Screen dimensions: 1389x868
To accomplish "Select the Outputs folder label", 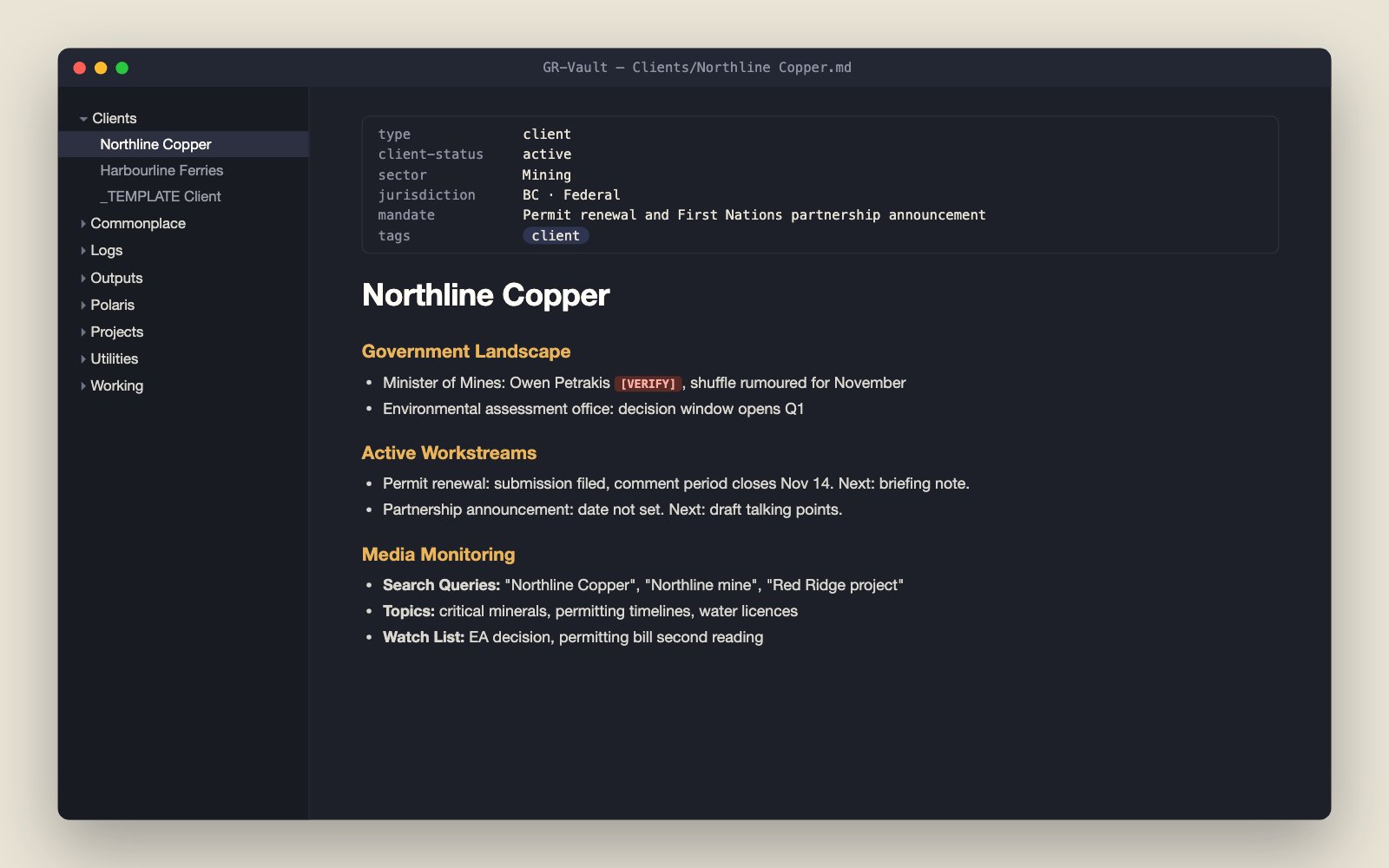I will pos(116,278).
